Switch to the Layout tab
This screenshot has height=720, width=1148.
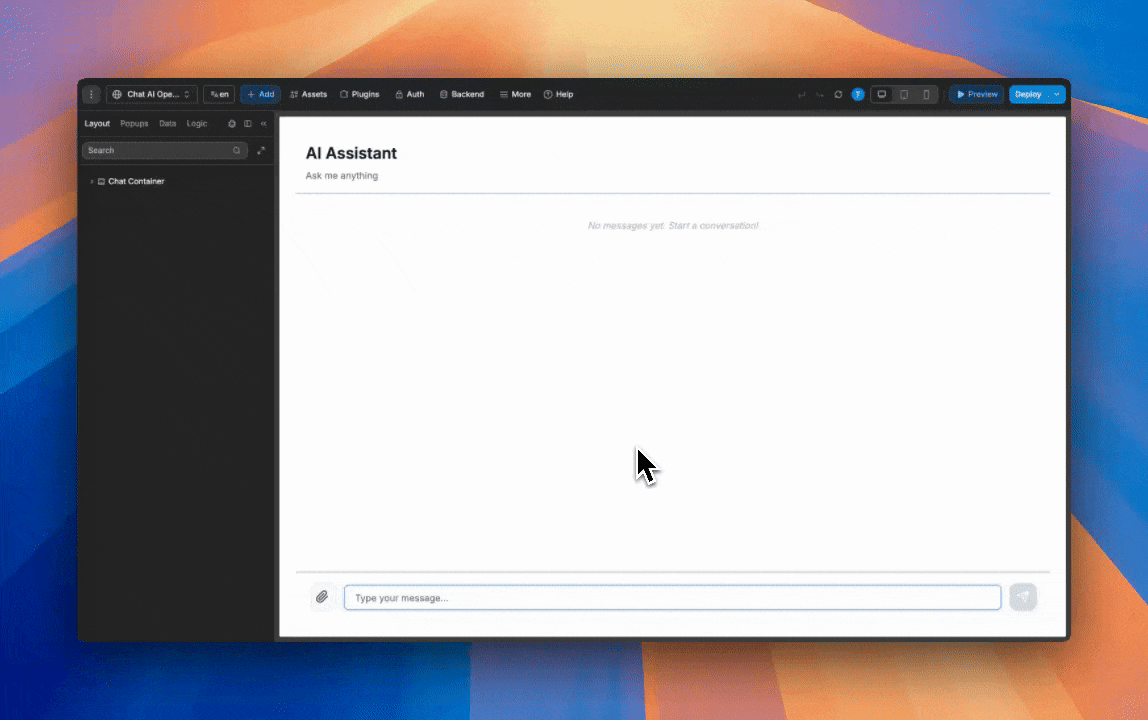(x=97, y=124)
